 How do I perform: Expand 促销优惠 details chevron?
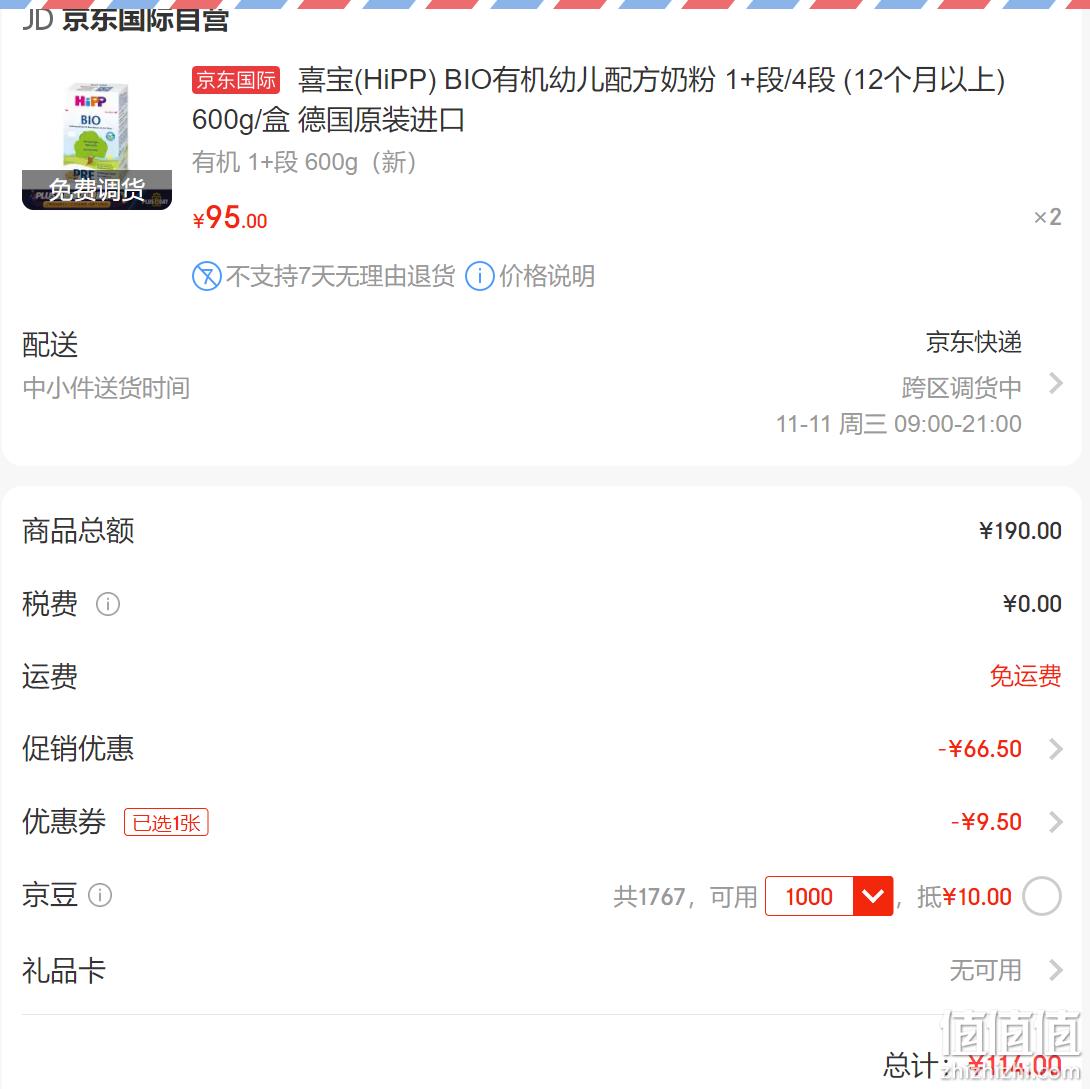coord(1055,749)
